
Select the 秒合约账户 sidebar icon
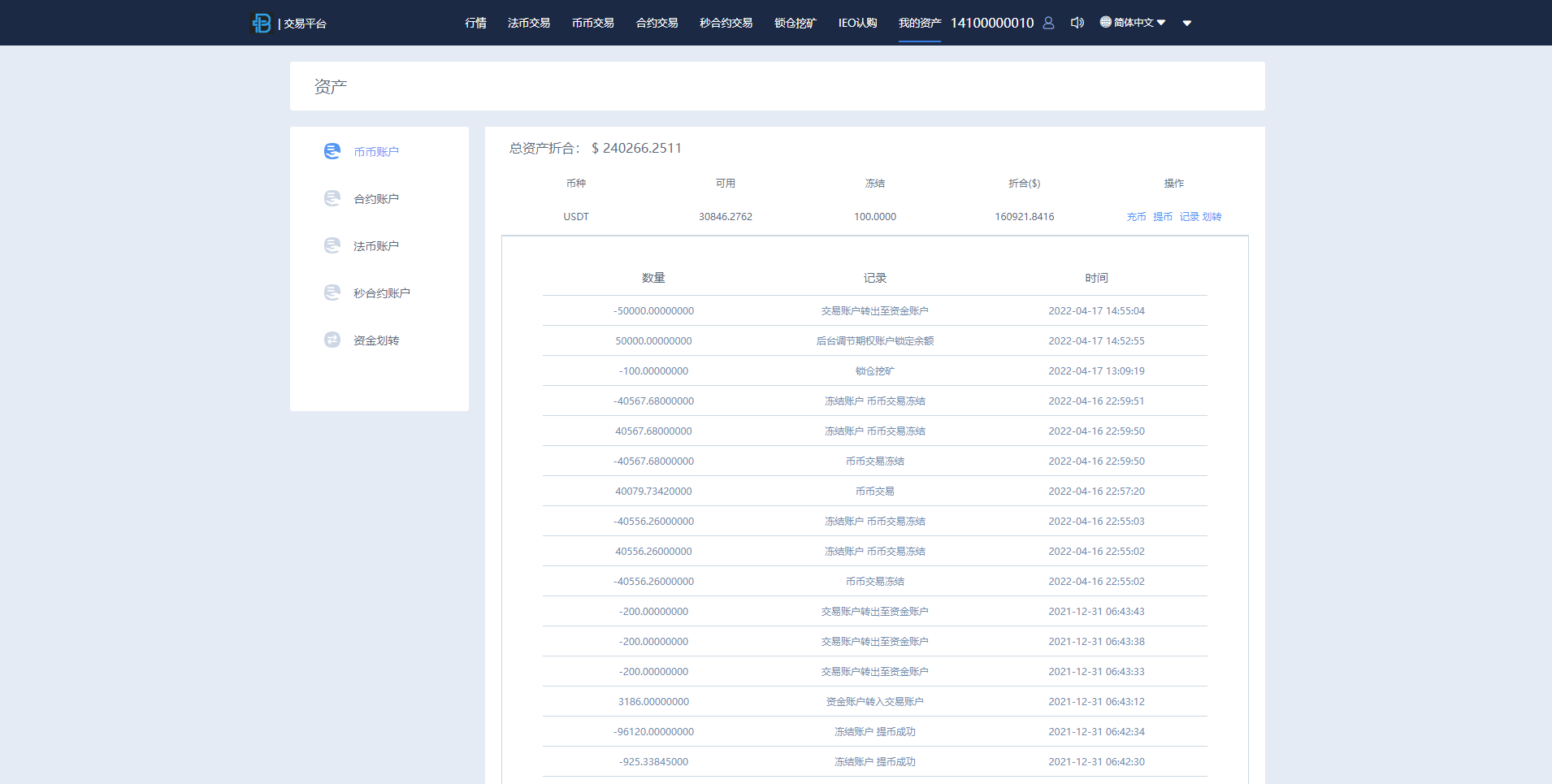(332, 292)
